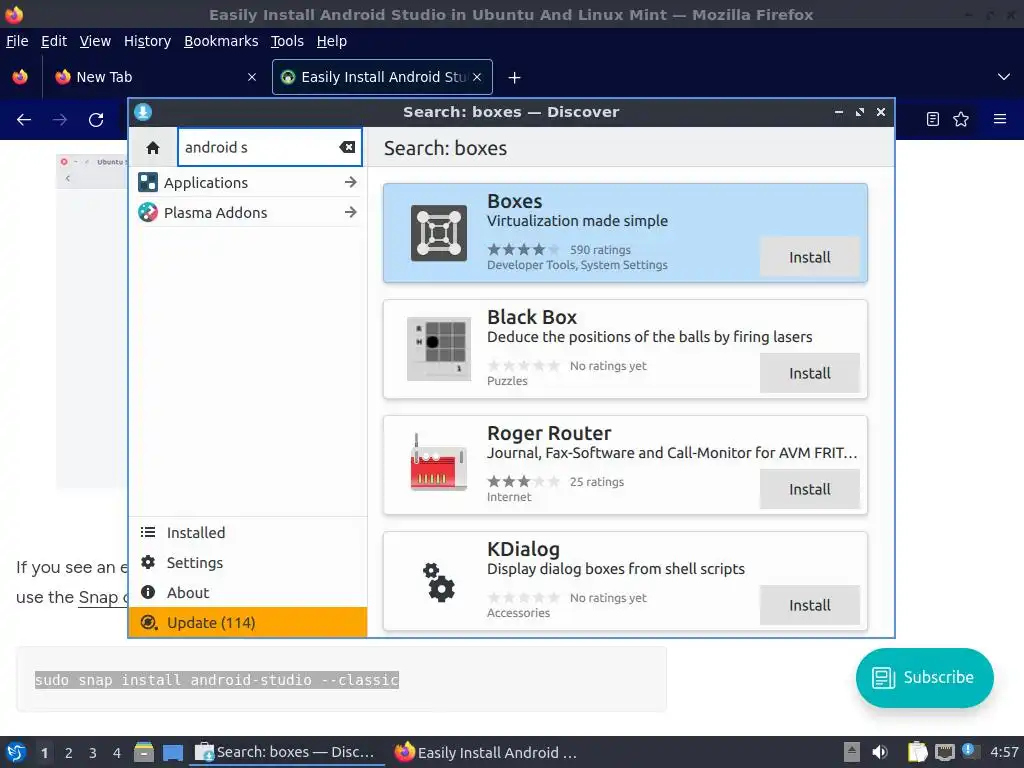This screenshot has width=1024, height=768.
Task: Install Roger Router
Action: pos(810,489)
